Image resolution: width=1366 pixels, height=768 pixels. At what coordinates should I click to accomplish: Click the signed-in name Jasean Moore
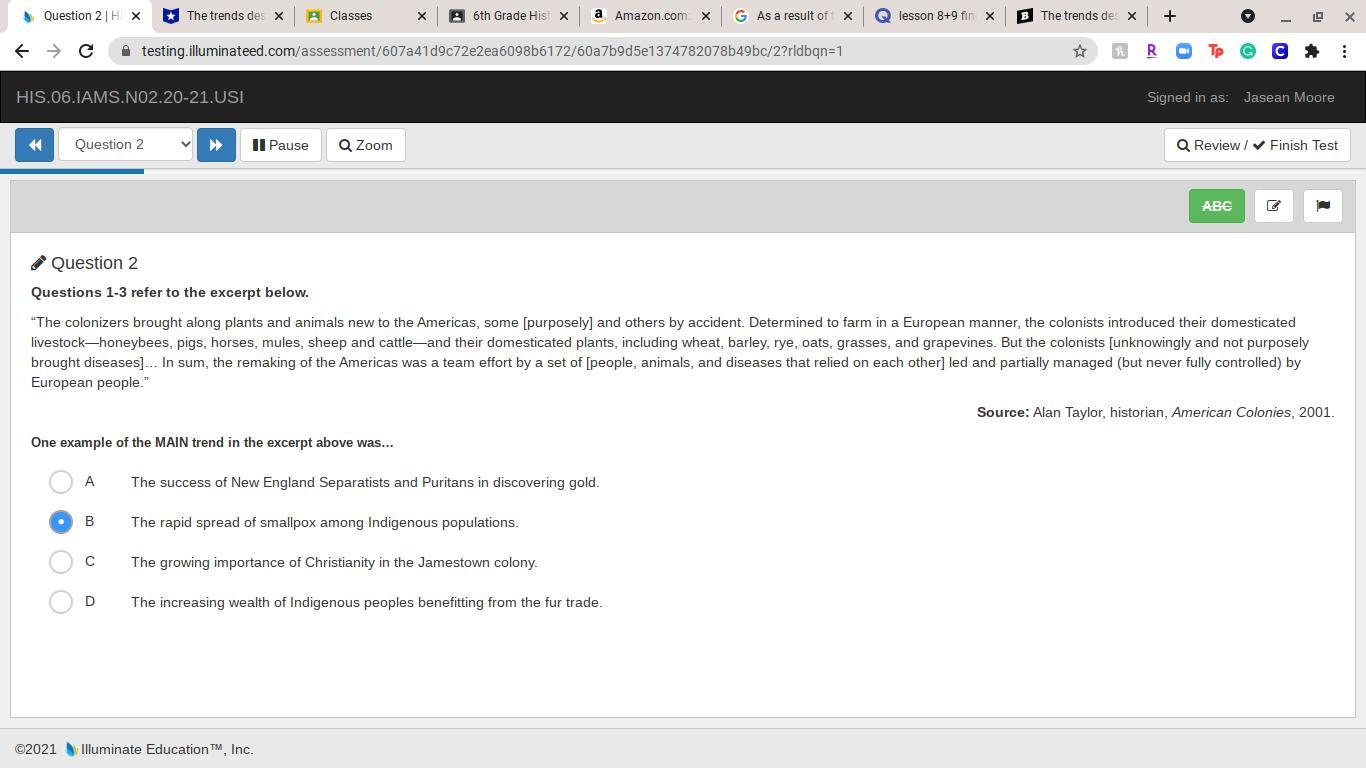[x=1289, y=97]
